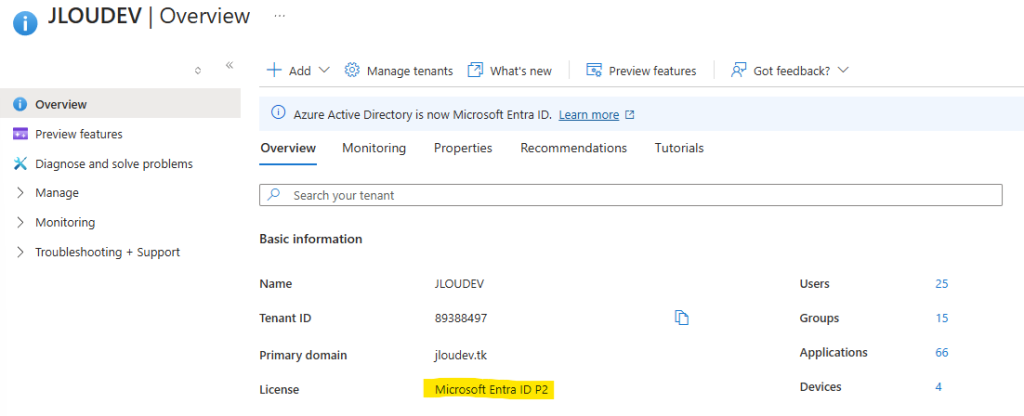The height and width of the screenshot is (416, 1024).
Task: Click the purple Preview features sidebar icon
Action: point(20,134)
